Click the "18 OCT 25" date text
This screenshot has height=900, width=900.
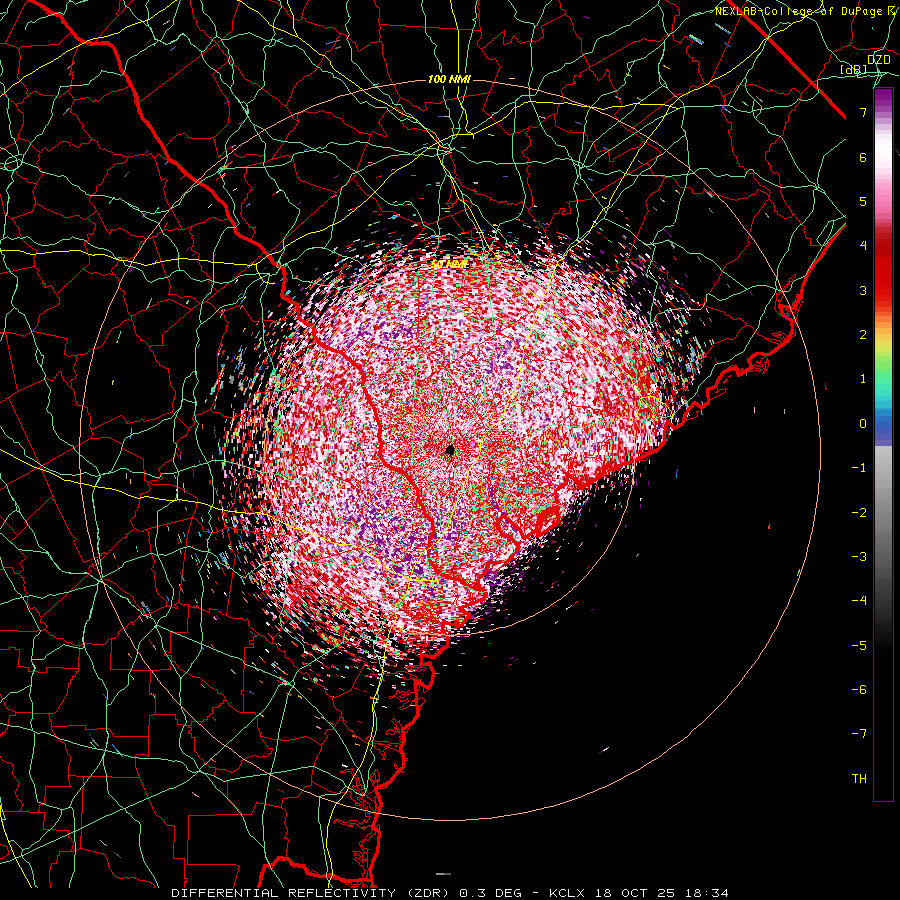[633, 893]
